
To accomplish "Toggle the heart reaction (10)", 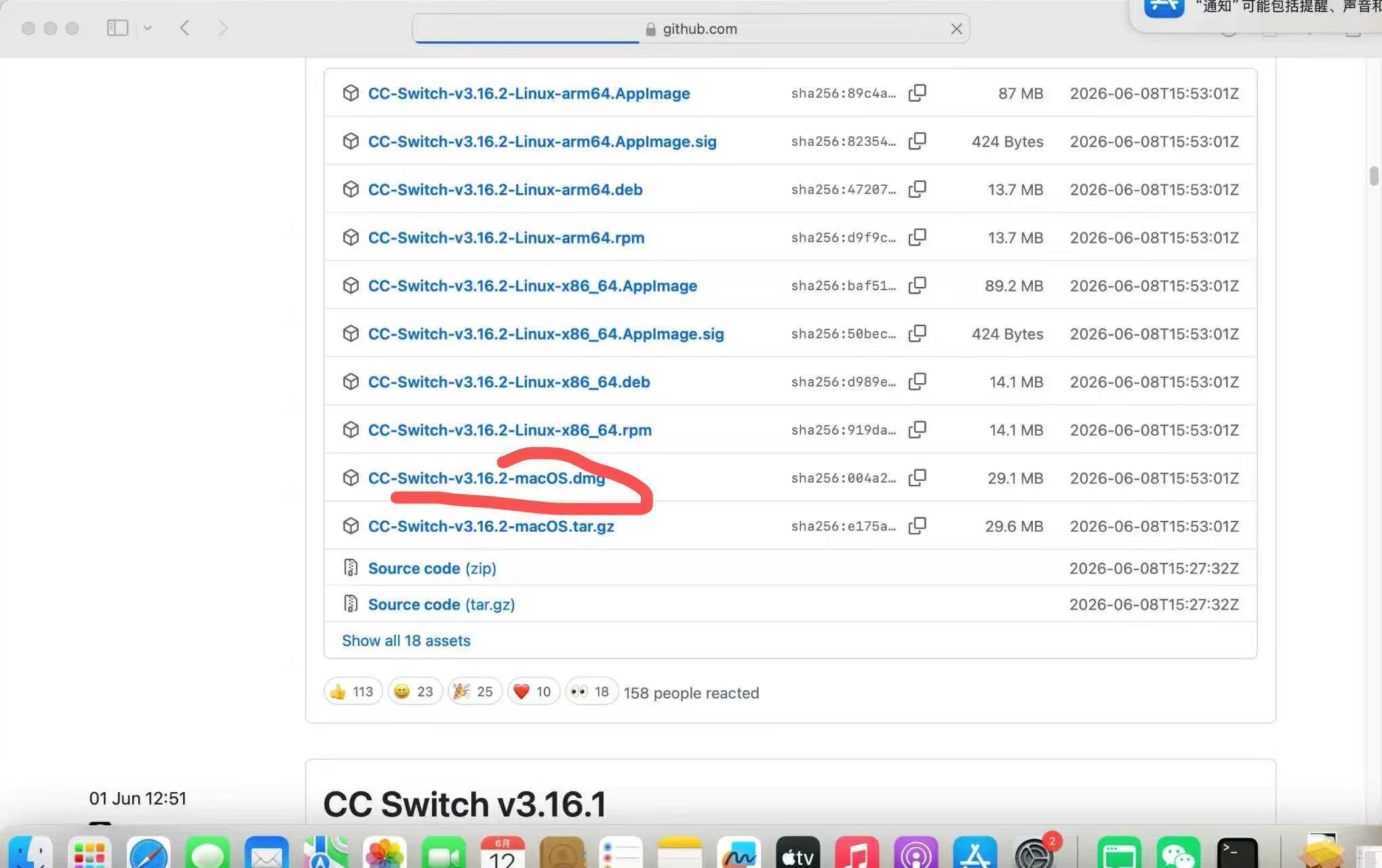I will (533, 691).
